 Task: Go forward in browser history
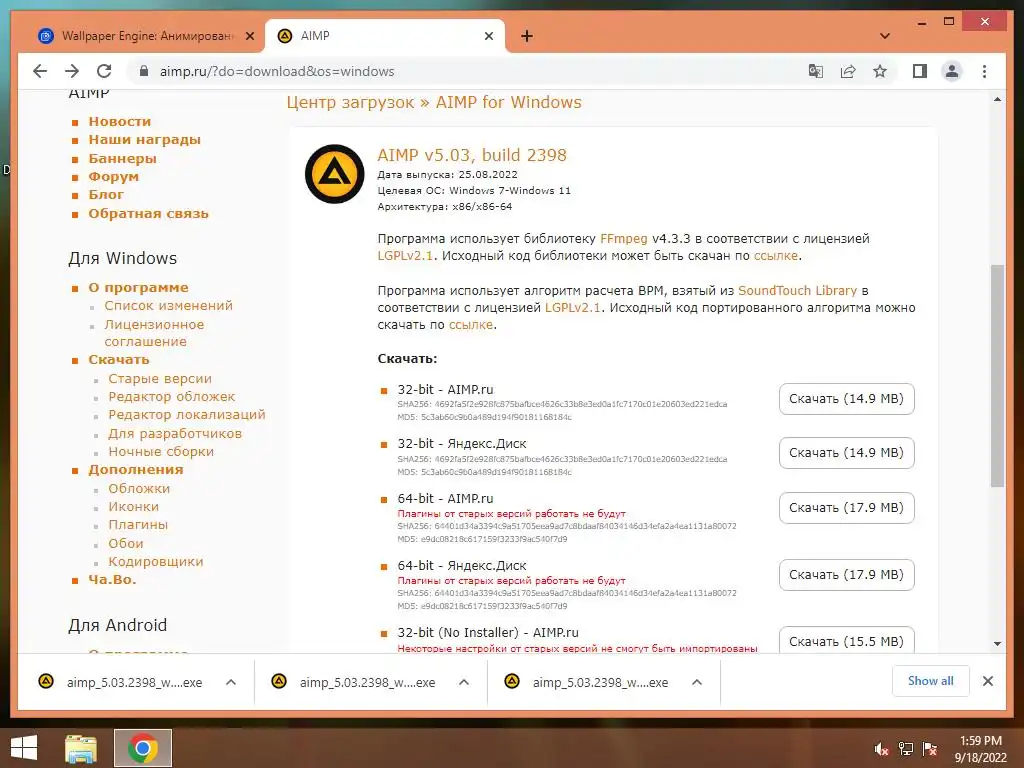point(72,71)
